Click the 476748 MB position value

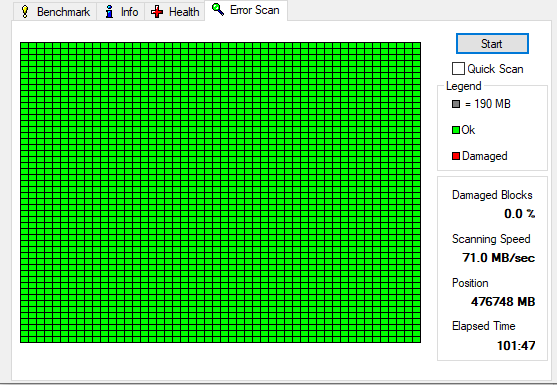coord(503,302)
